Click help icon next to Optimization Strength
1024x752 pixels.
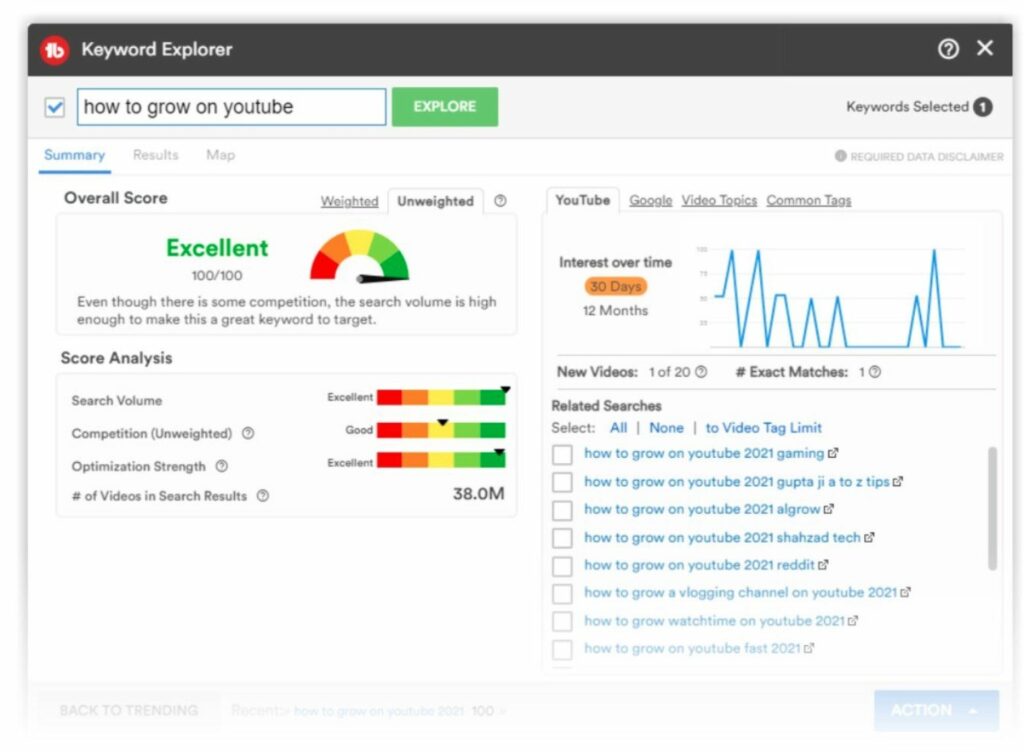coord(222,466)
